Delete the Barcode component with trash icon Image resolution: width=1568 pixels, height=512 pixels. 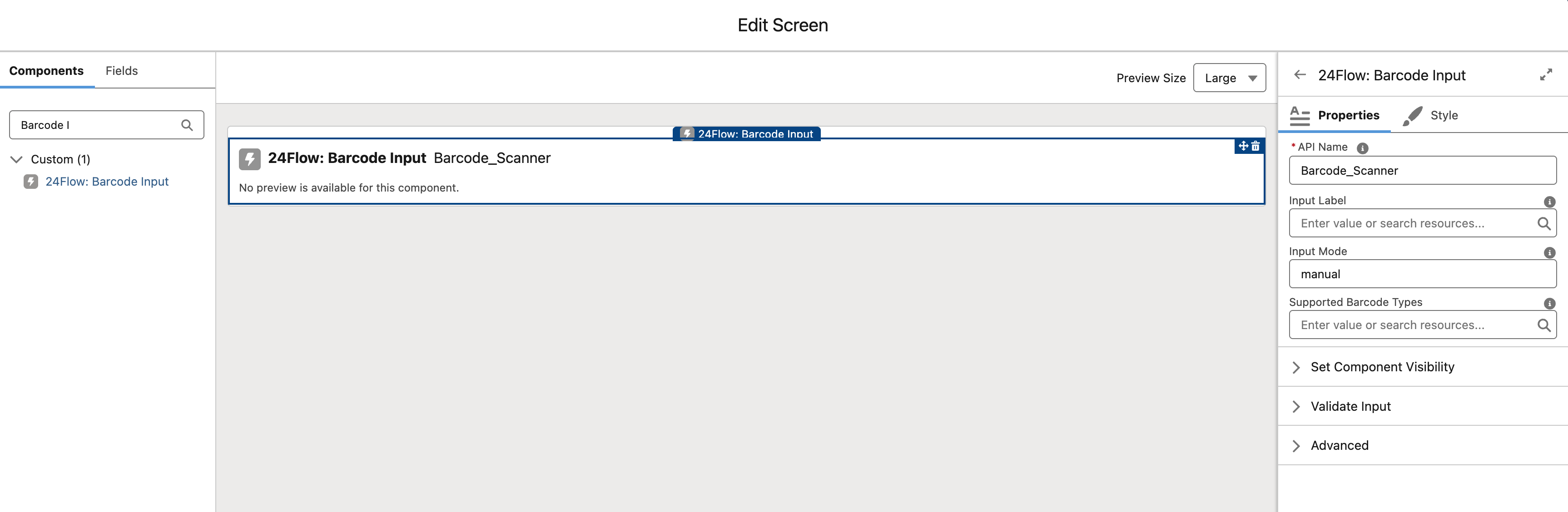point(1255,146)
